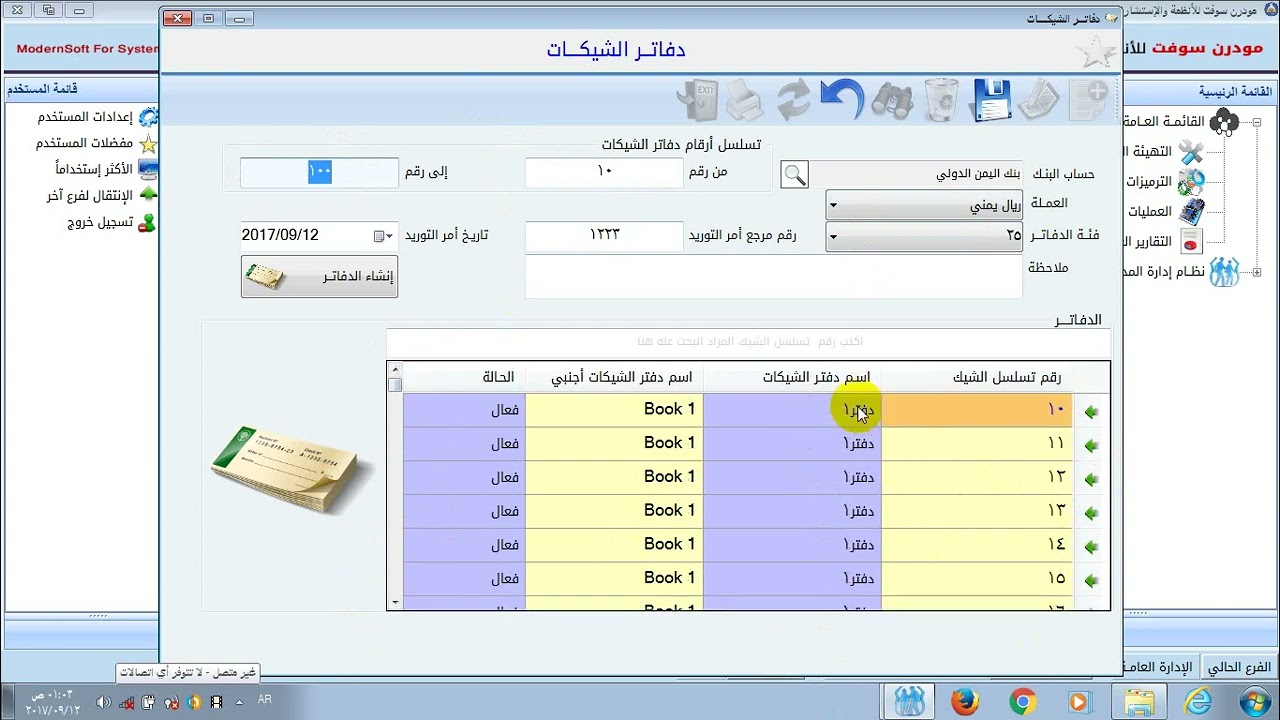Expand the نظام إدارة tree node
Screen dimensions: 1280x720
pos(1257,271)
